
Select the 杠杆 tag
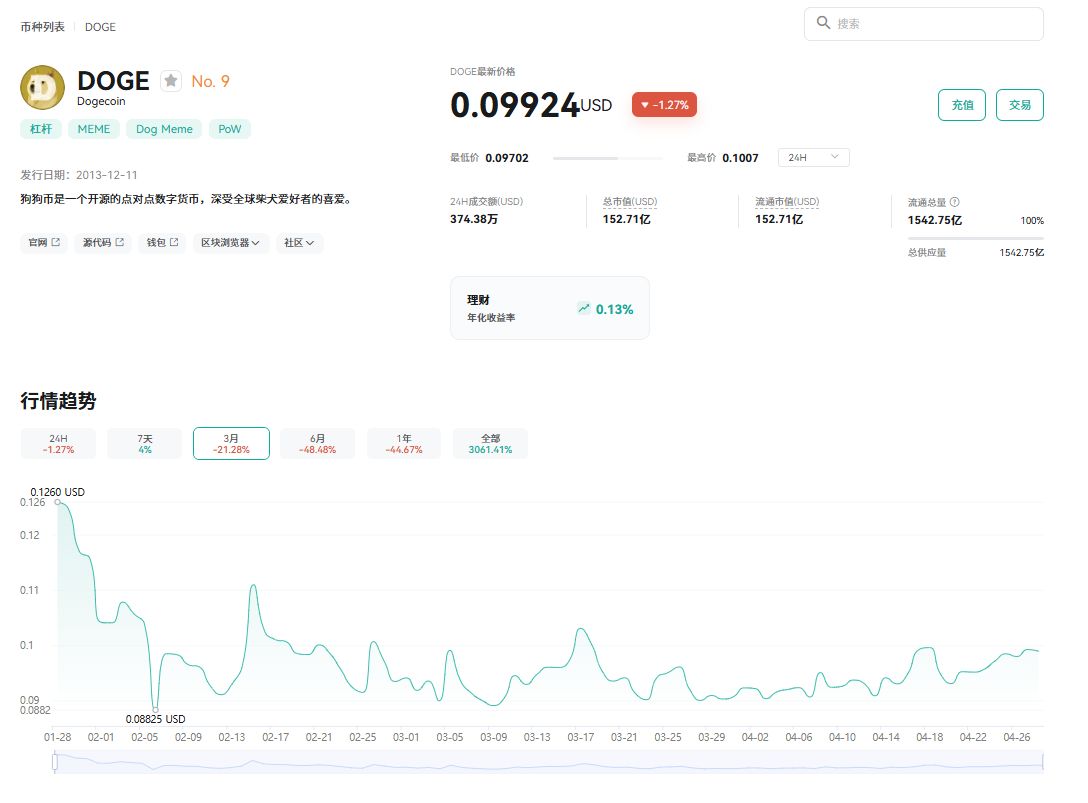41,129
